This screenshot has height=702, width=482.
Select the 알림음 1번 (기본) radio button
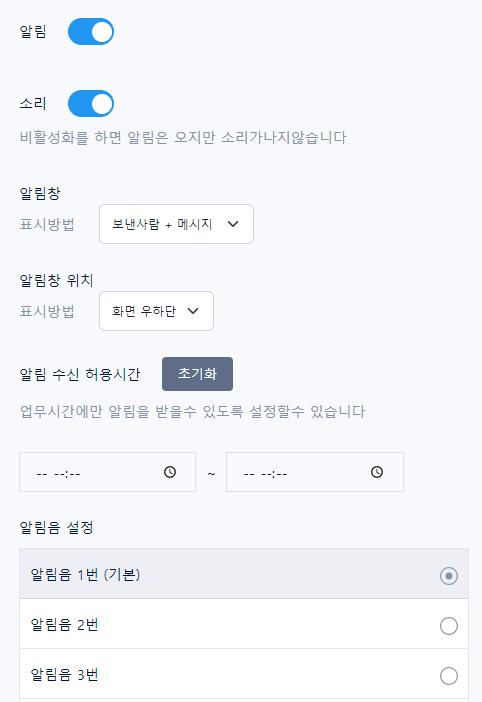[x=449, y=576]
